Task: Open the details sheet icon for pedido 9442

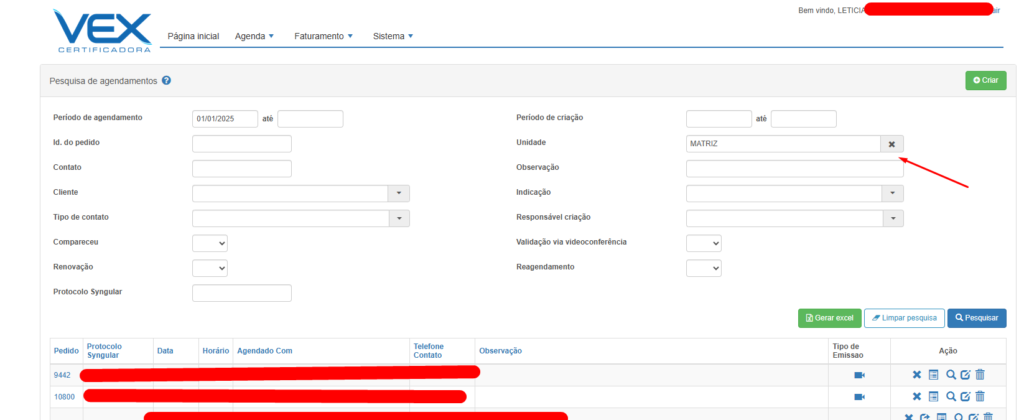Action: coord(932,375)
